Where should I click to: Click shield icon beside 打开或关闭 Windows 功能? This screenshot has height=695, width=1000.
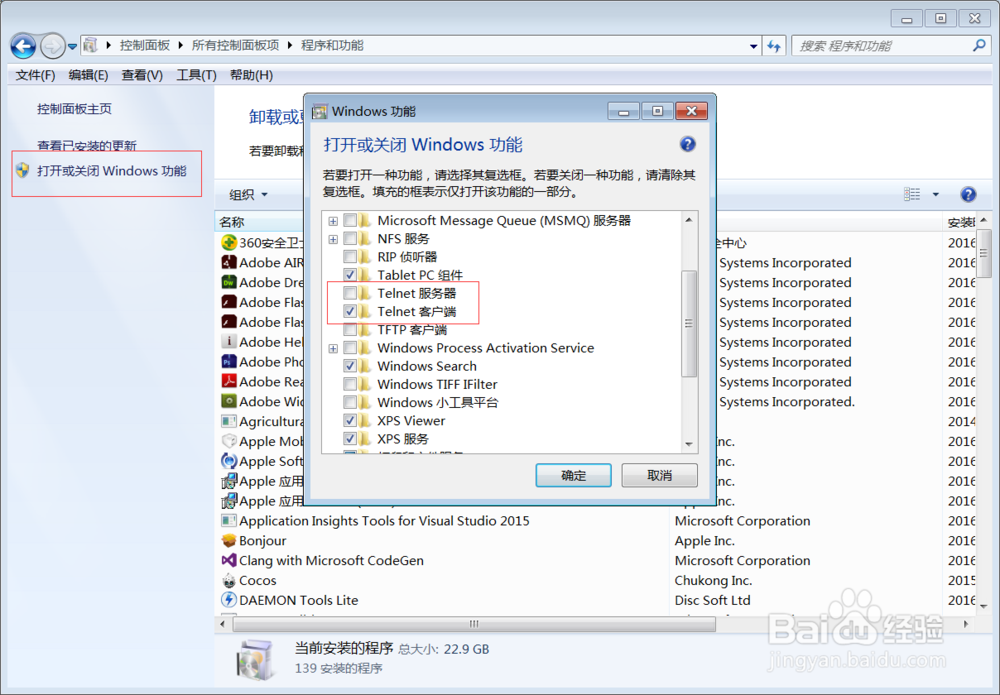(23, 170)
